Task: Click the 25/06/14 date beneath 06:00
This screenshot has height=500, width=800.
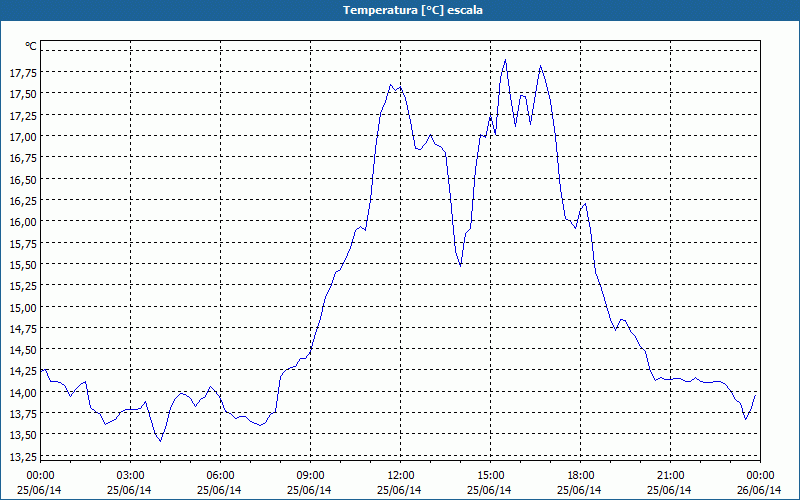Action: click(220, 491)
